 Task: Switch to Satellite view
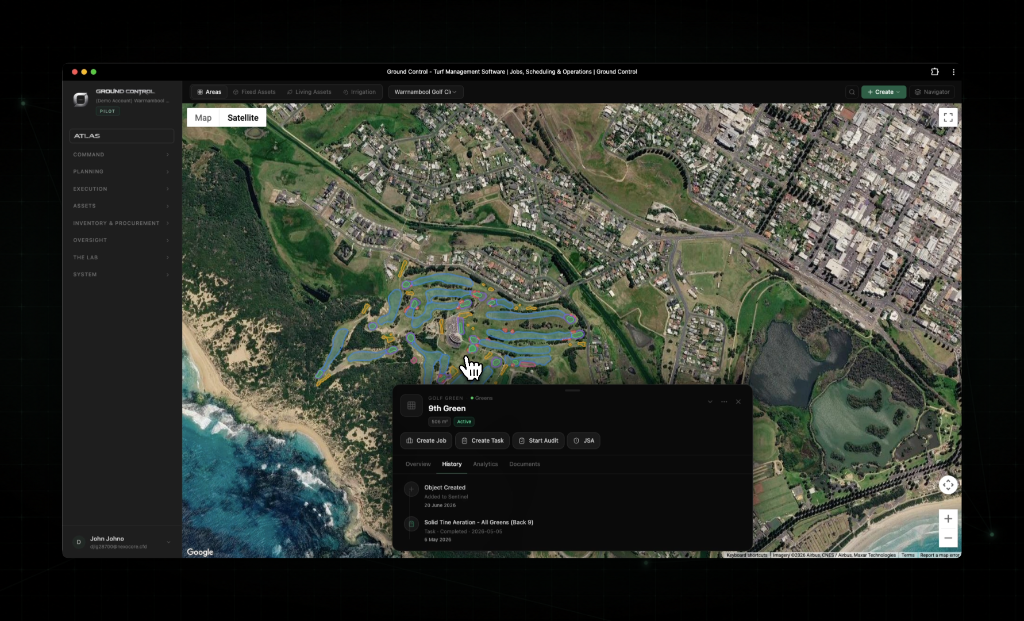243,118
